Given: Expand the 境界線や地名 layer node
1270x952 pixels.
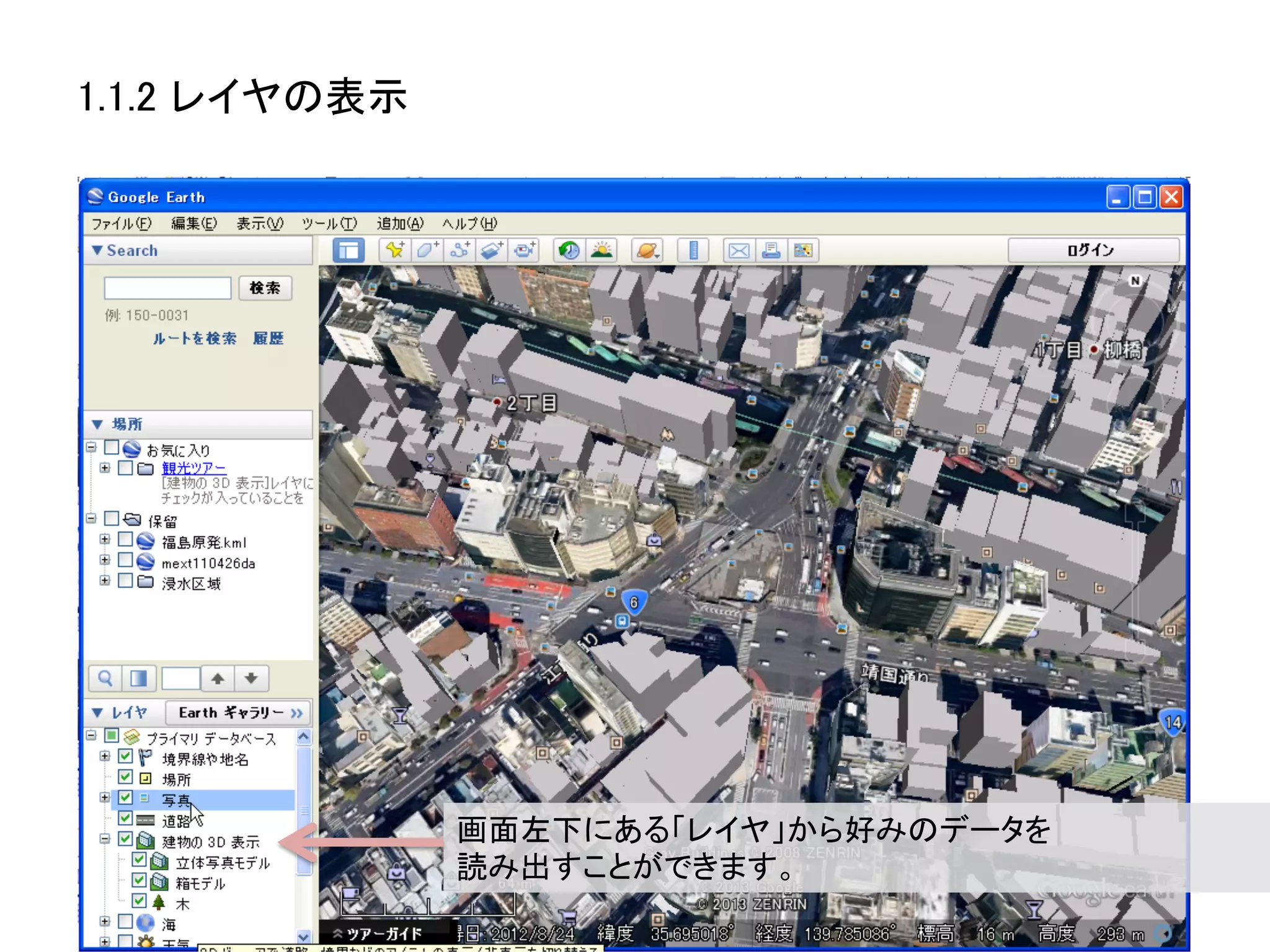Looking at the screenshot, I should pos(105,757).
